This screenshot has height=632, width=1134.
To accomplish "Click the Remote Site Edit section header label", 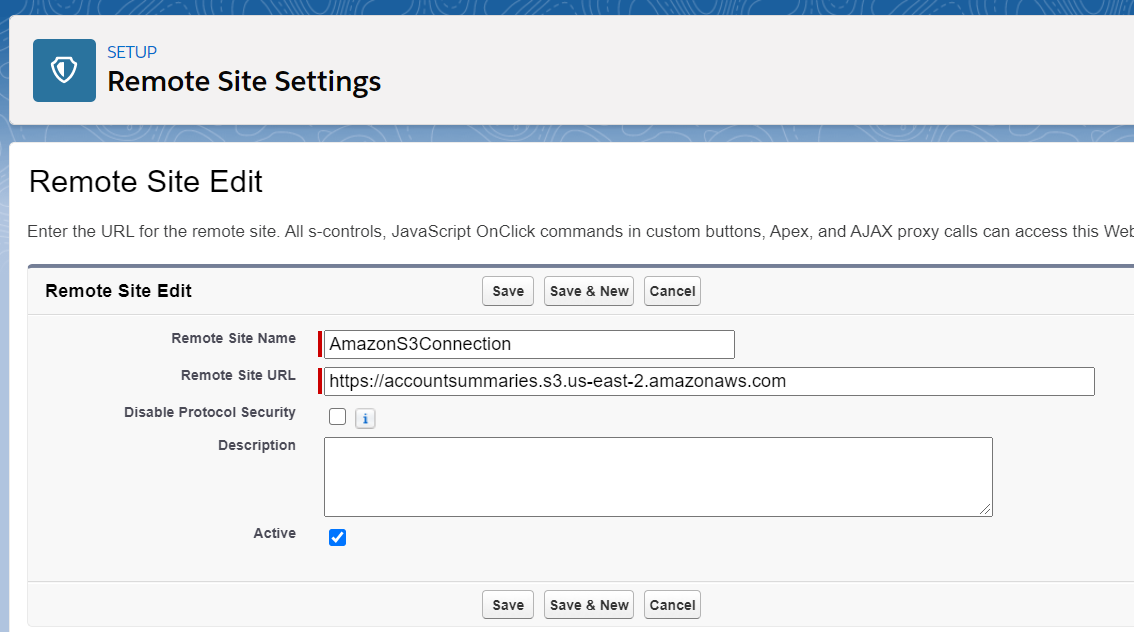I will pos(119,291).
